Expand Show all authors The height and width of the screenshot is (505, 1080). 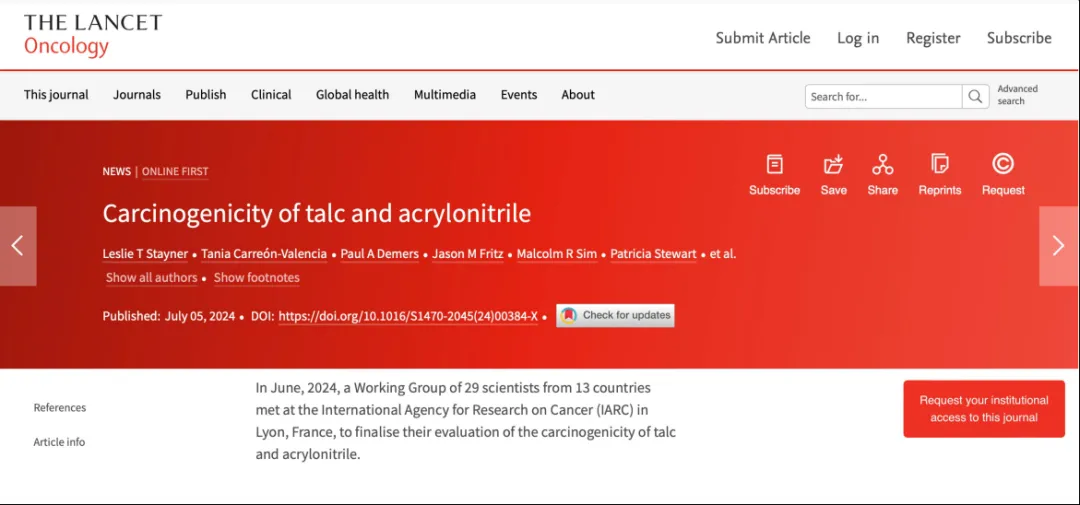(151, 278)
